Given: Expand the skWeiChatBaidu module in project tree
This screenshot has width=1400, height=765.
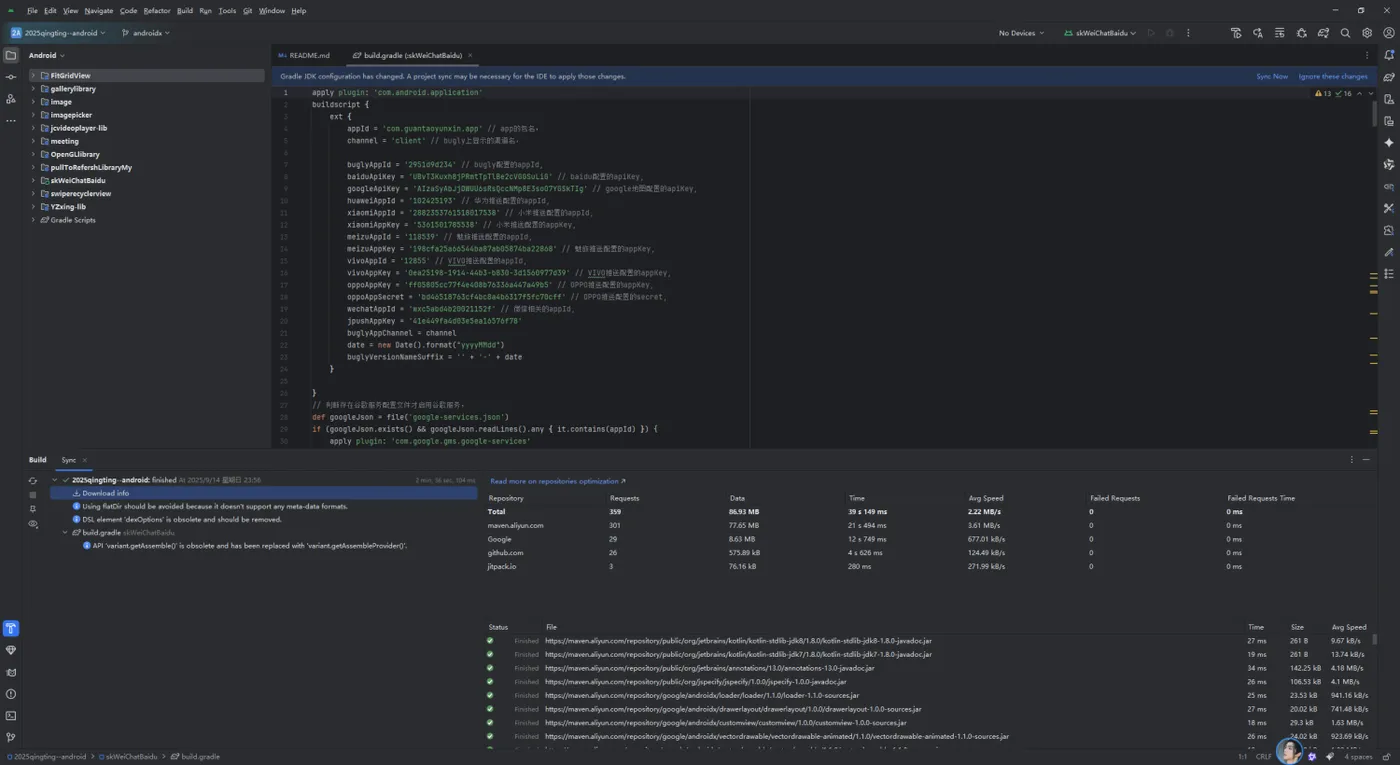Looking at the screenshot, I should [33, 181].
